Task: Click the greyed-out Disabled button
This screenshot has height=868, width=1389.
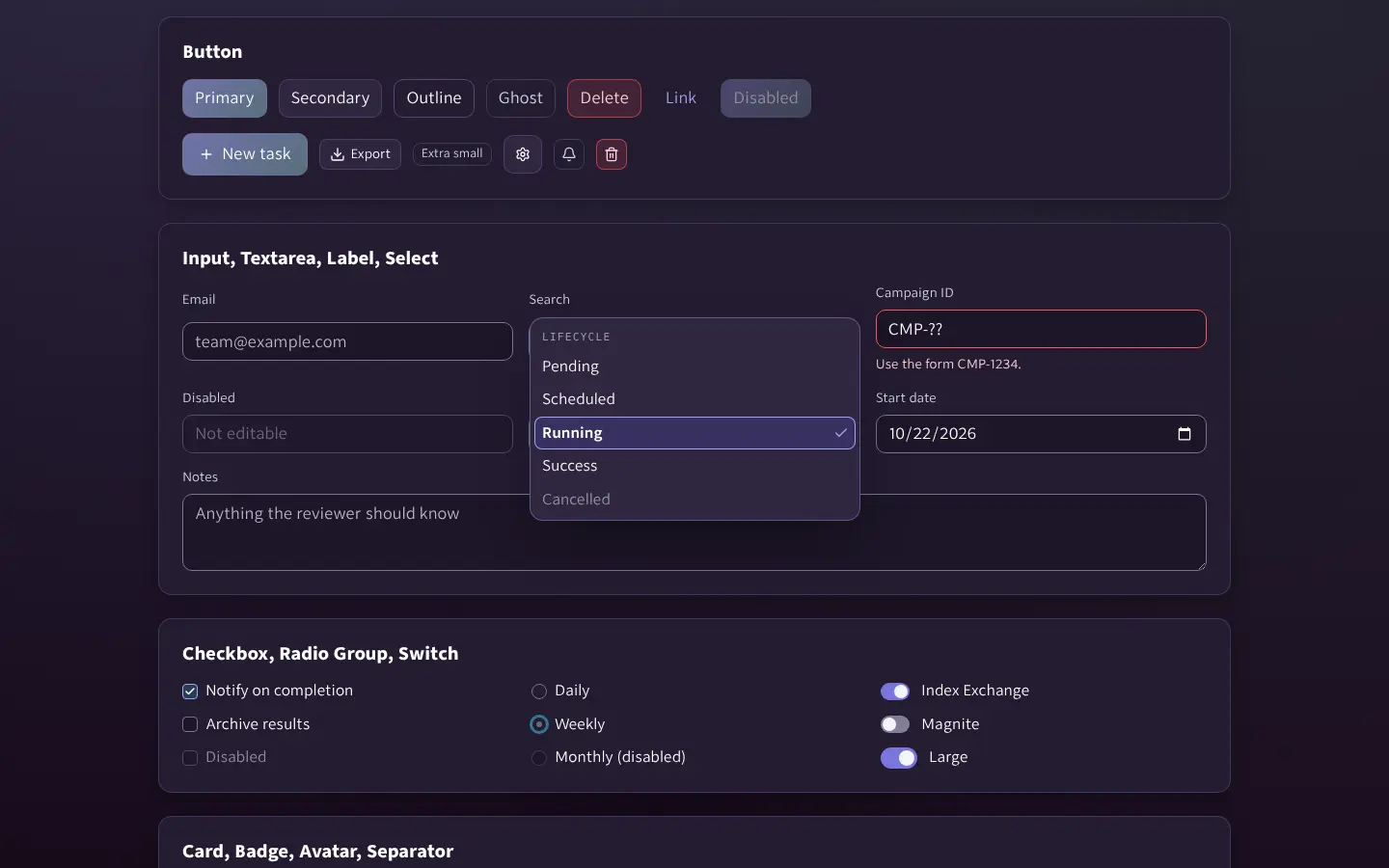Action: tap(766, 98)
